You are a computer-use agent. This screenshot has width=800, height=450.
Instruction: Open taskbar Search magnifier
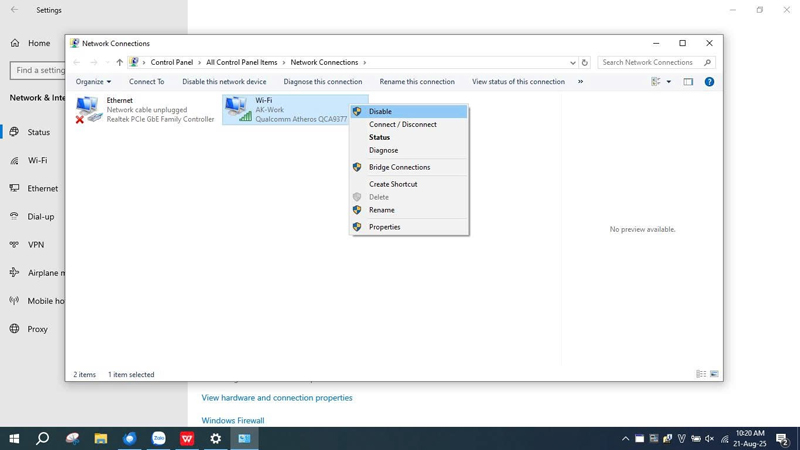coord(43,438)
